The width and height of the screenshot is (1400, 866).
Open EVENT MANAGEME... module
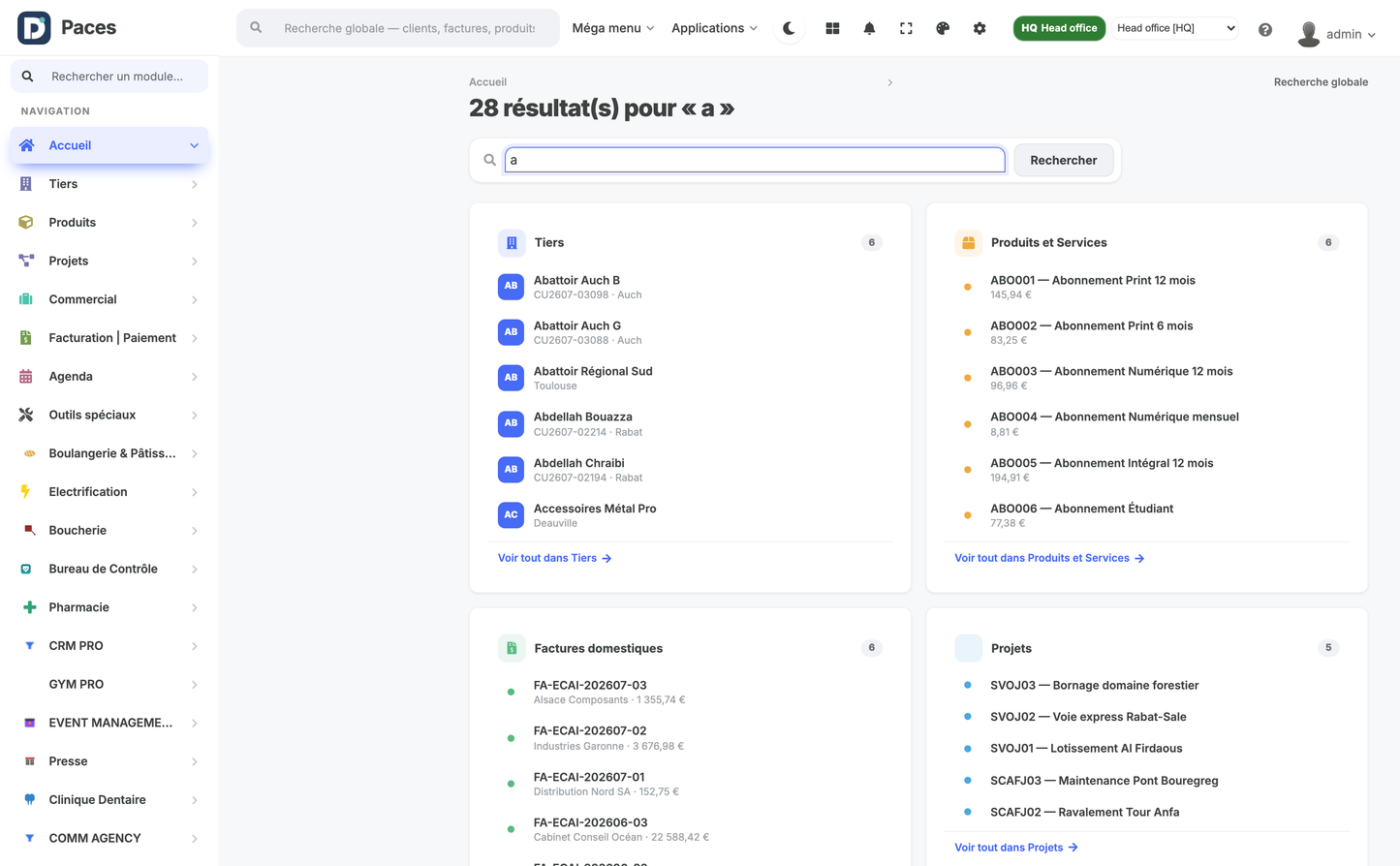point(109,723)
